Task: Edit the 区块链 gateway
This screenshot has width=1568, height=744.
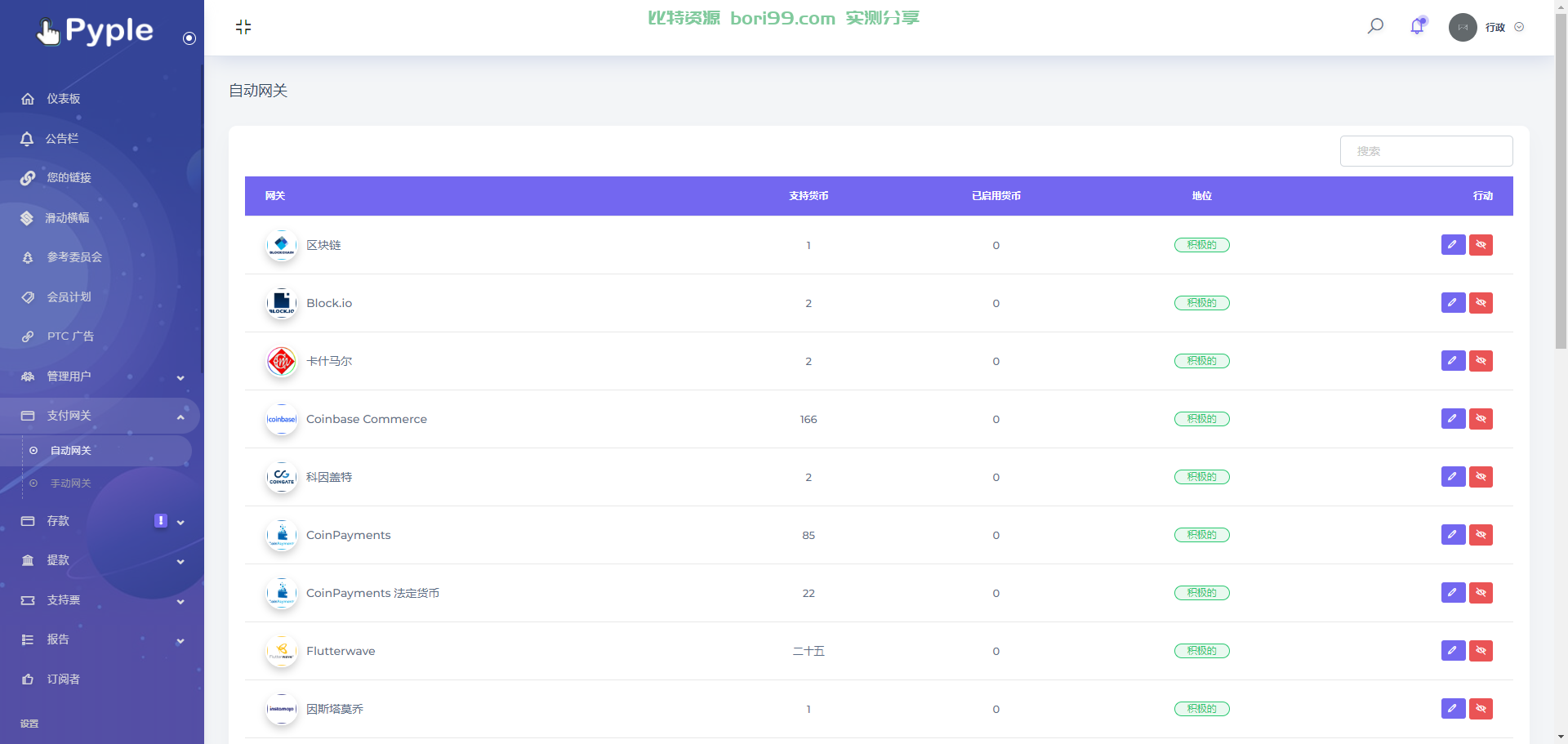Action: click(x=1453, y=245)
